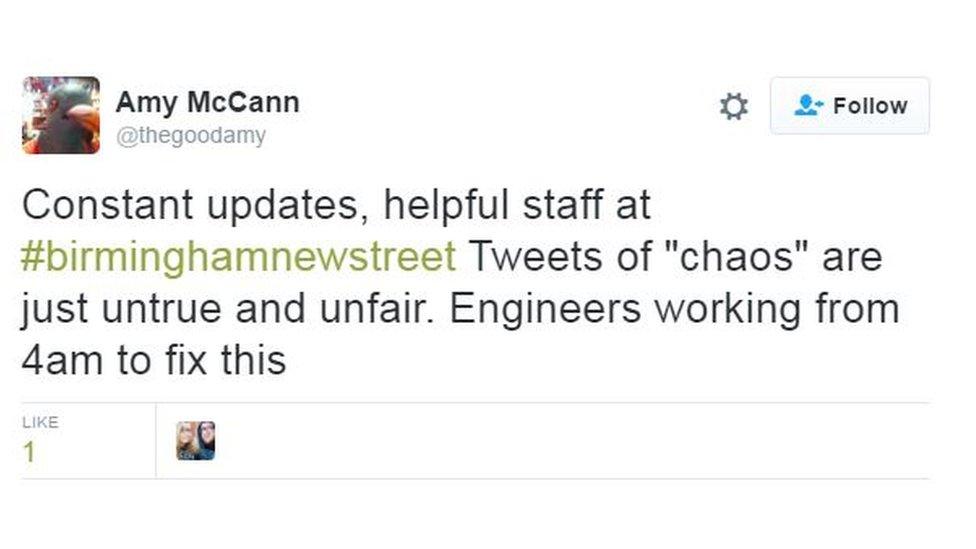Click the person-plus icon in Follow

point(808,105)
